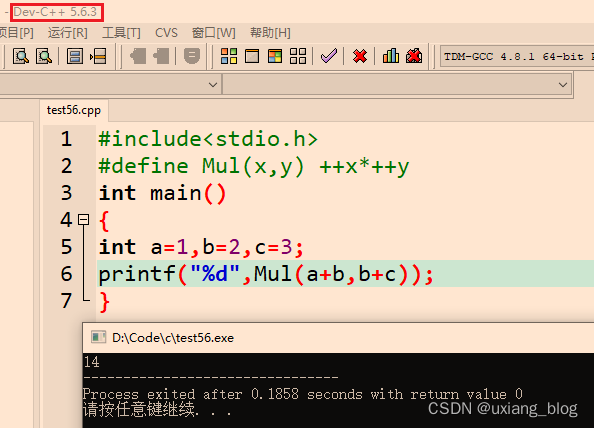Click the Replace toolbar icon beside Find
The image size is (594, 428).
click(44, 56)
